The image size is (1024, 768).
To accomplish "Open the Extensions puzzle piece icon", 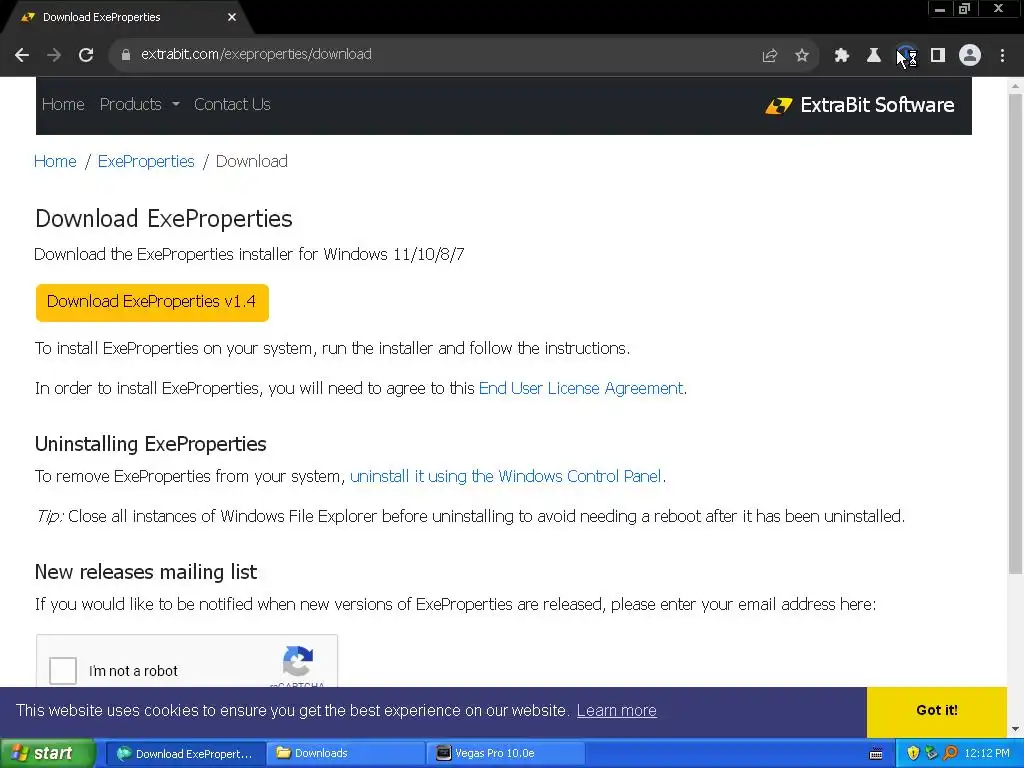I will pos(842,56).
